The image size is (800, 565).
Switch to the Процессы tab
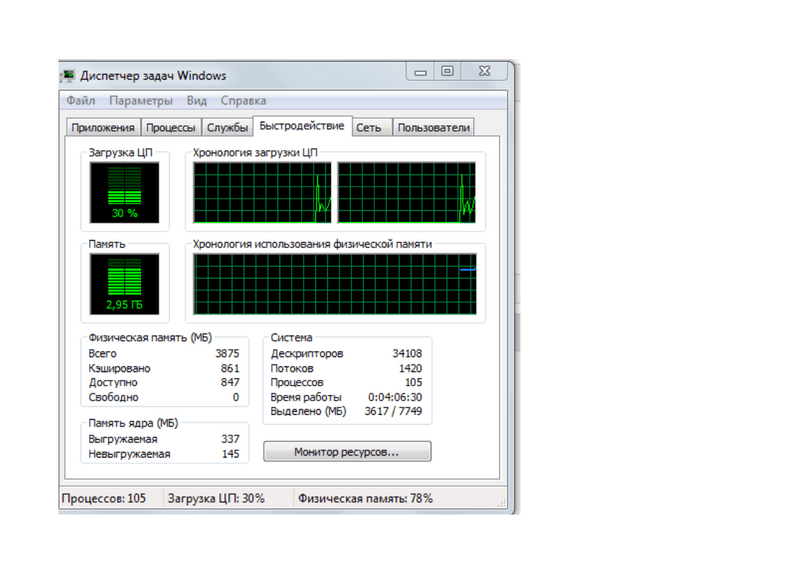170,128
